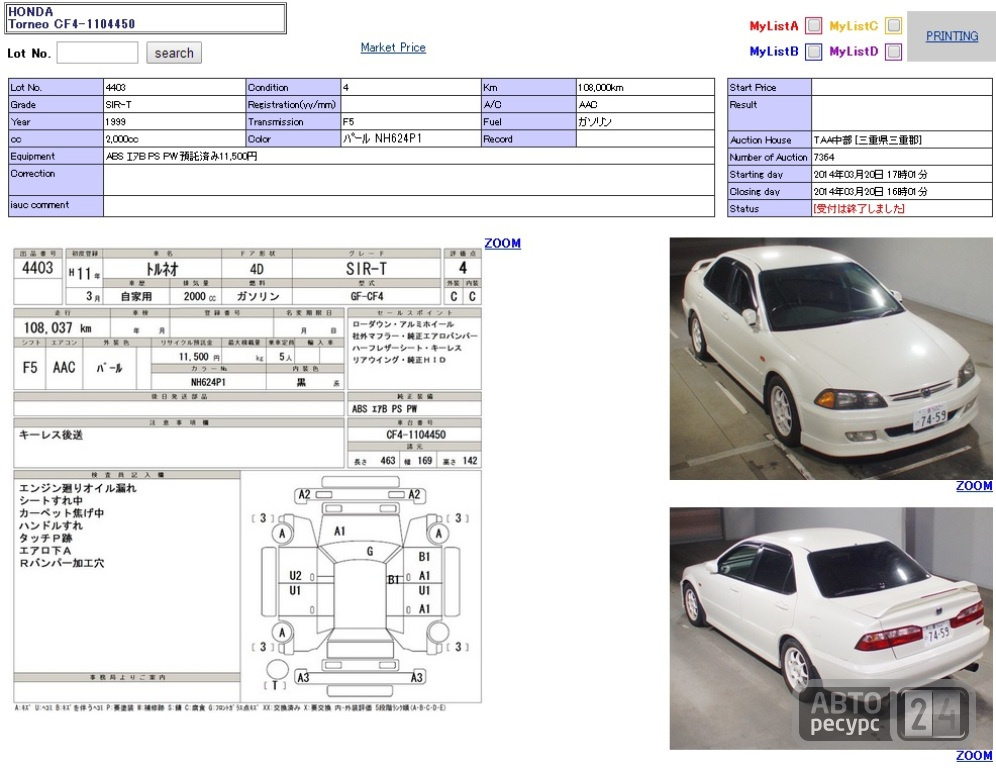Select the Lot No. value 4403
This screenshot has height=768, width=996.
[x=116, y=88]
